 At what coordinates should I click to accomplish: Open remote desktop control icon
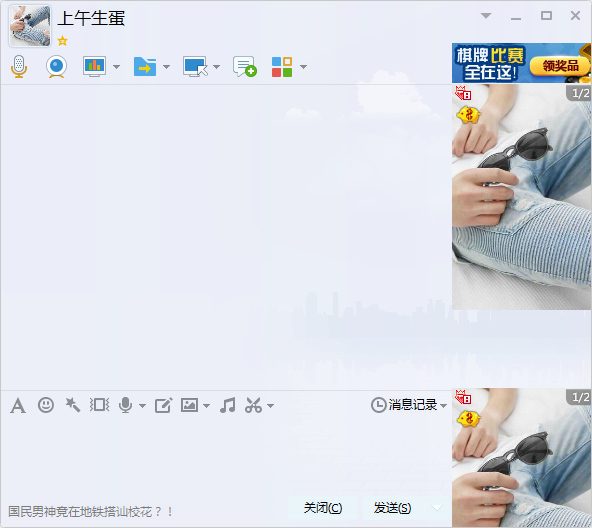coord(195,67)
